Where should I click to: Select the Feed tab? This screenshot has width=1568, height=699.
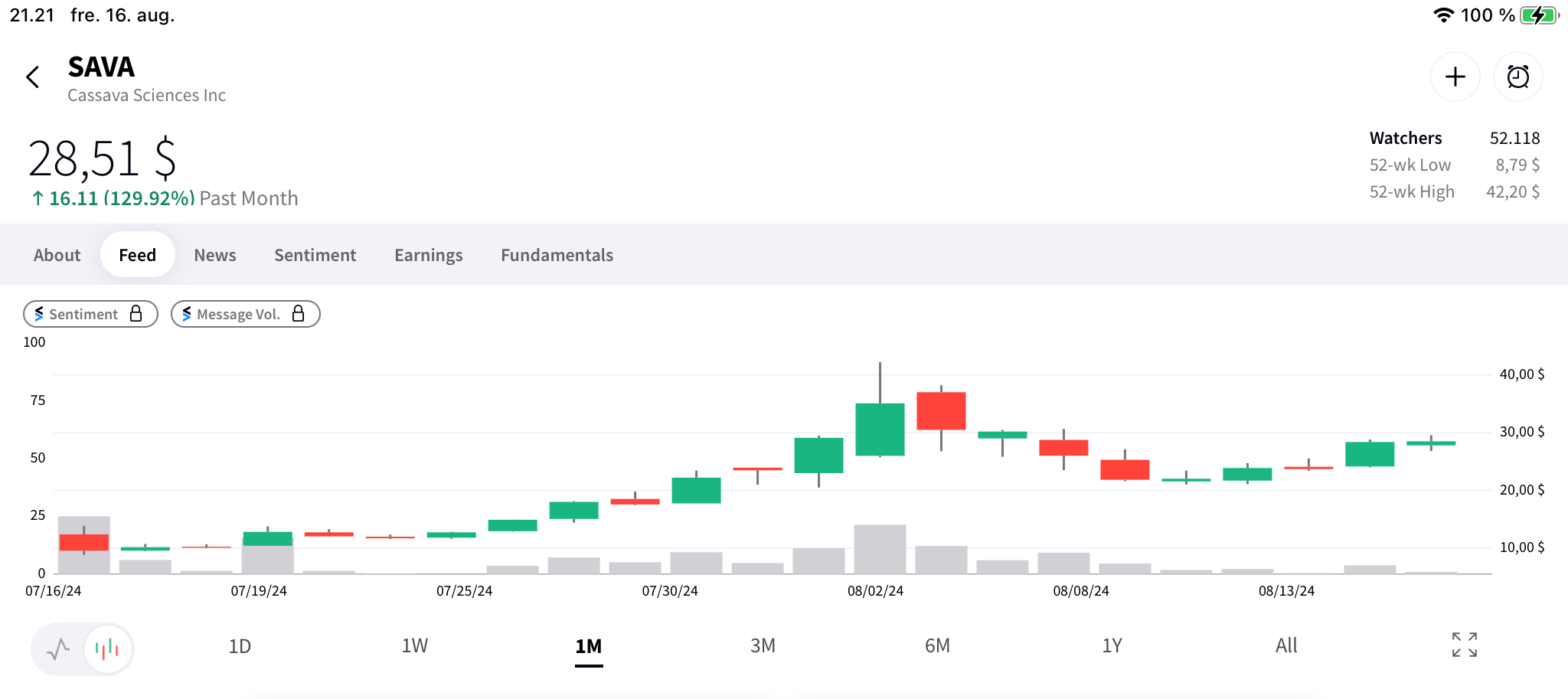click(137, 255)
